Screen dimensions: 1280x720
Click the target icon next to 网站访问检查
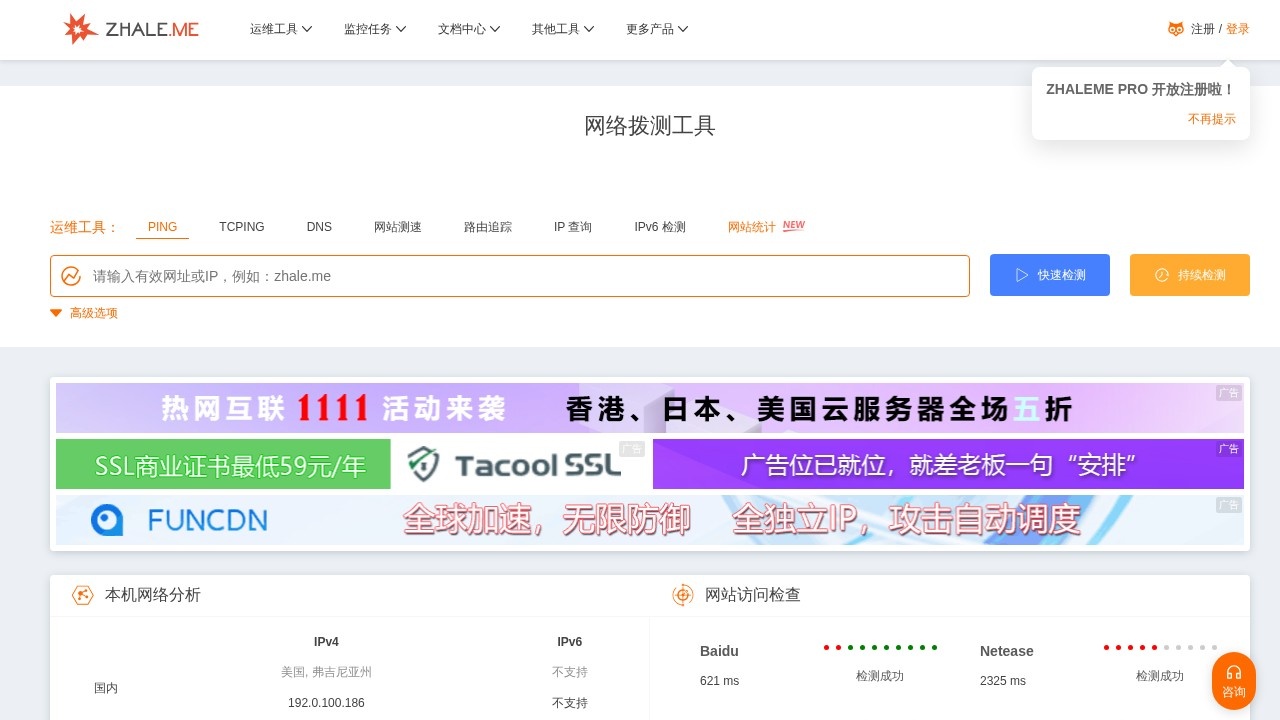(x=683, y=595)
